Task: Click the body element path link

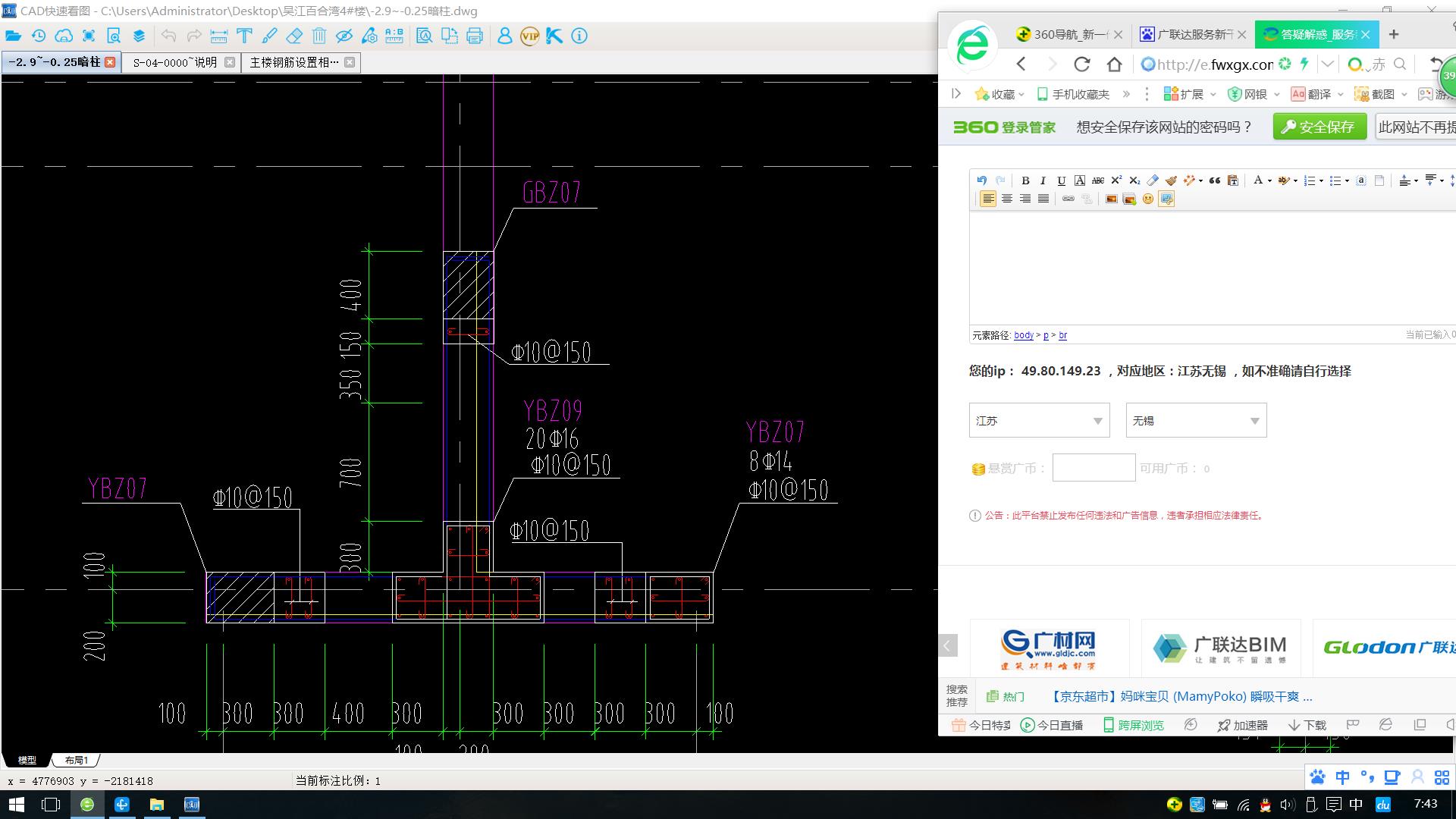Action: 1023,335
